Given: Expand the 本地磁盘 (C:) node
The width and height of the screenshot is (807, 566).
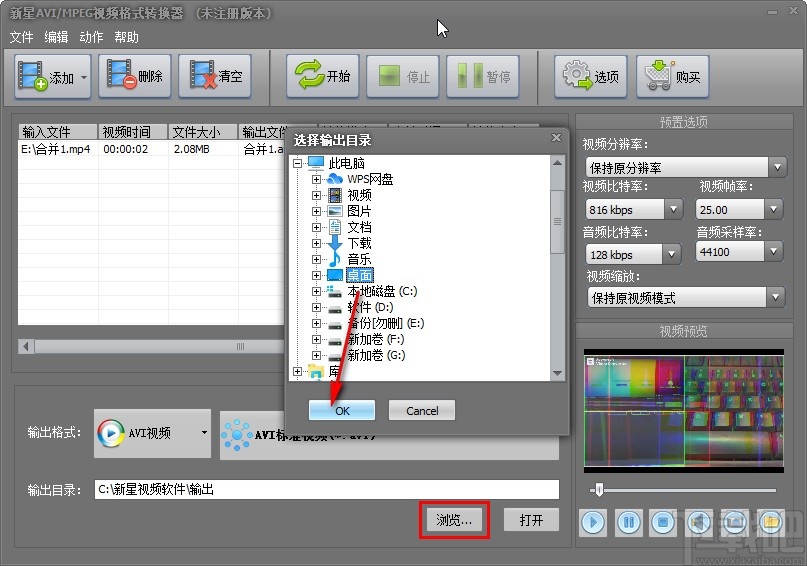Looking at the screenshot, I should click(x=317, y=291).
